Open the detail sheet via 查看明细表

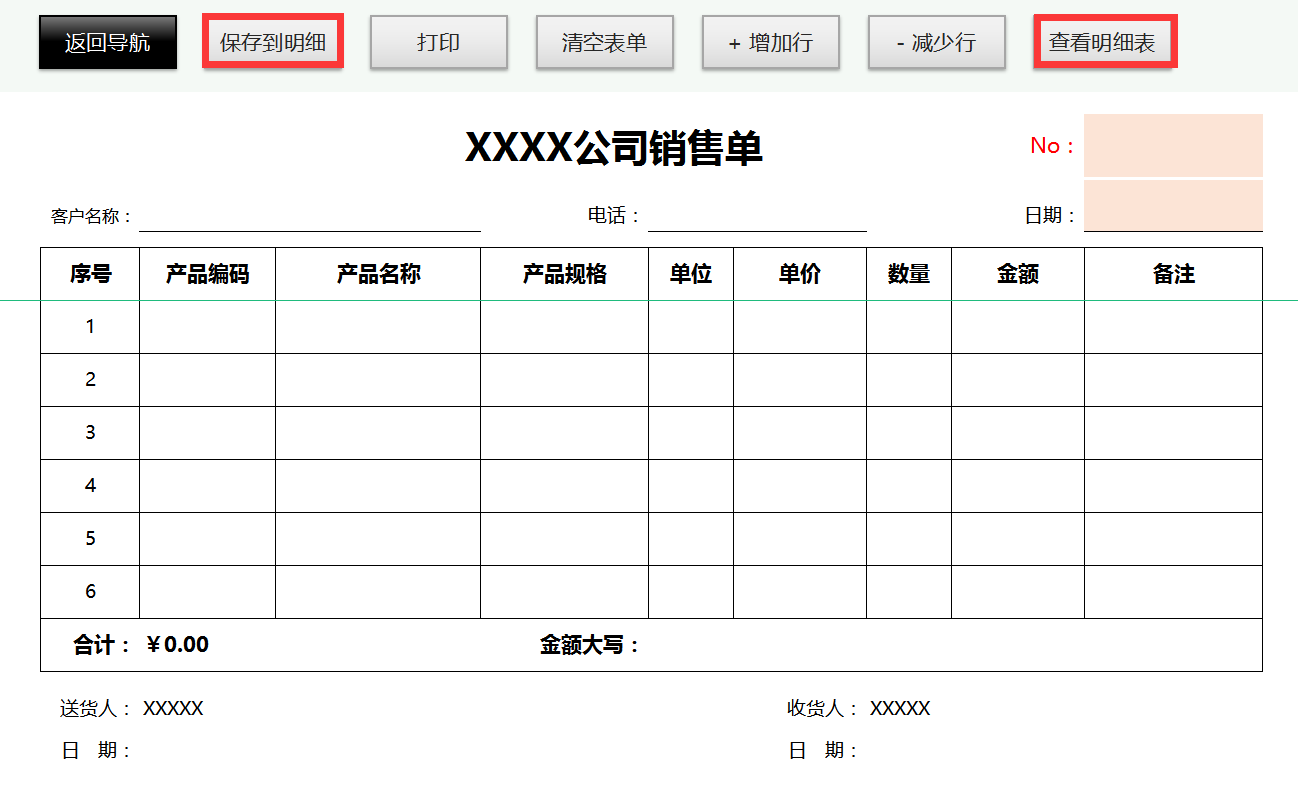click(x=1104, y=43)
